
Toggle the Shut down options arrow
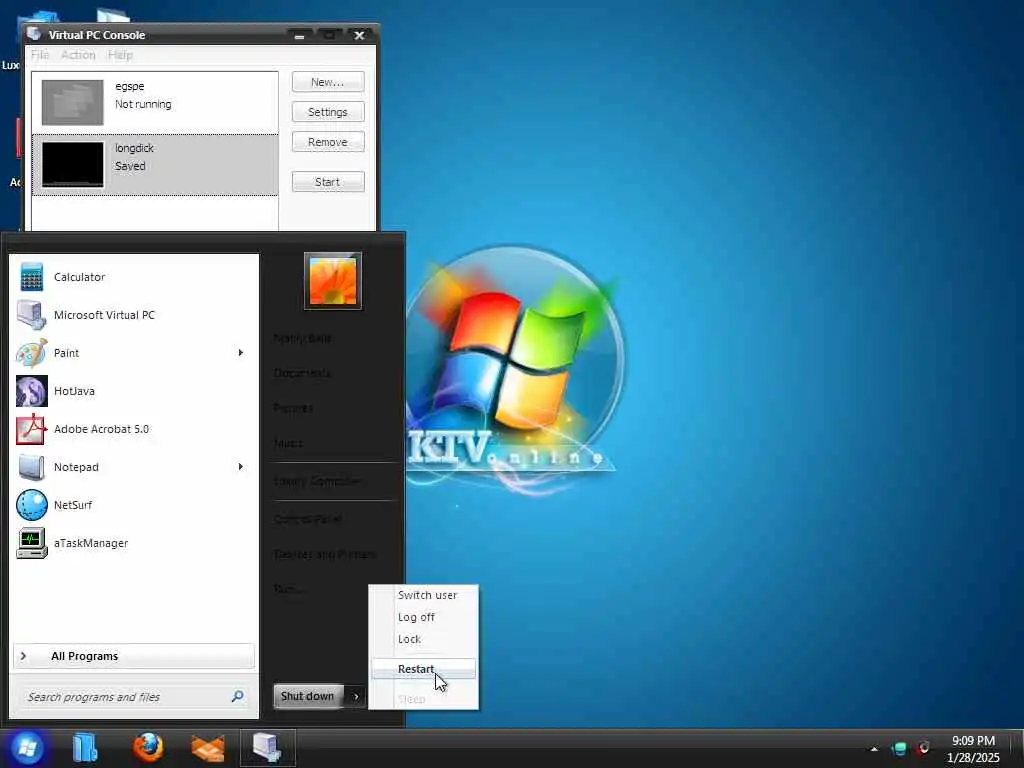coord(356,696)
